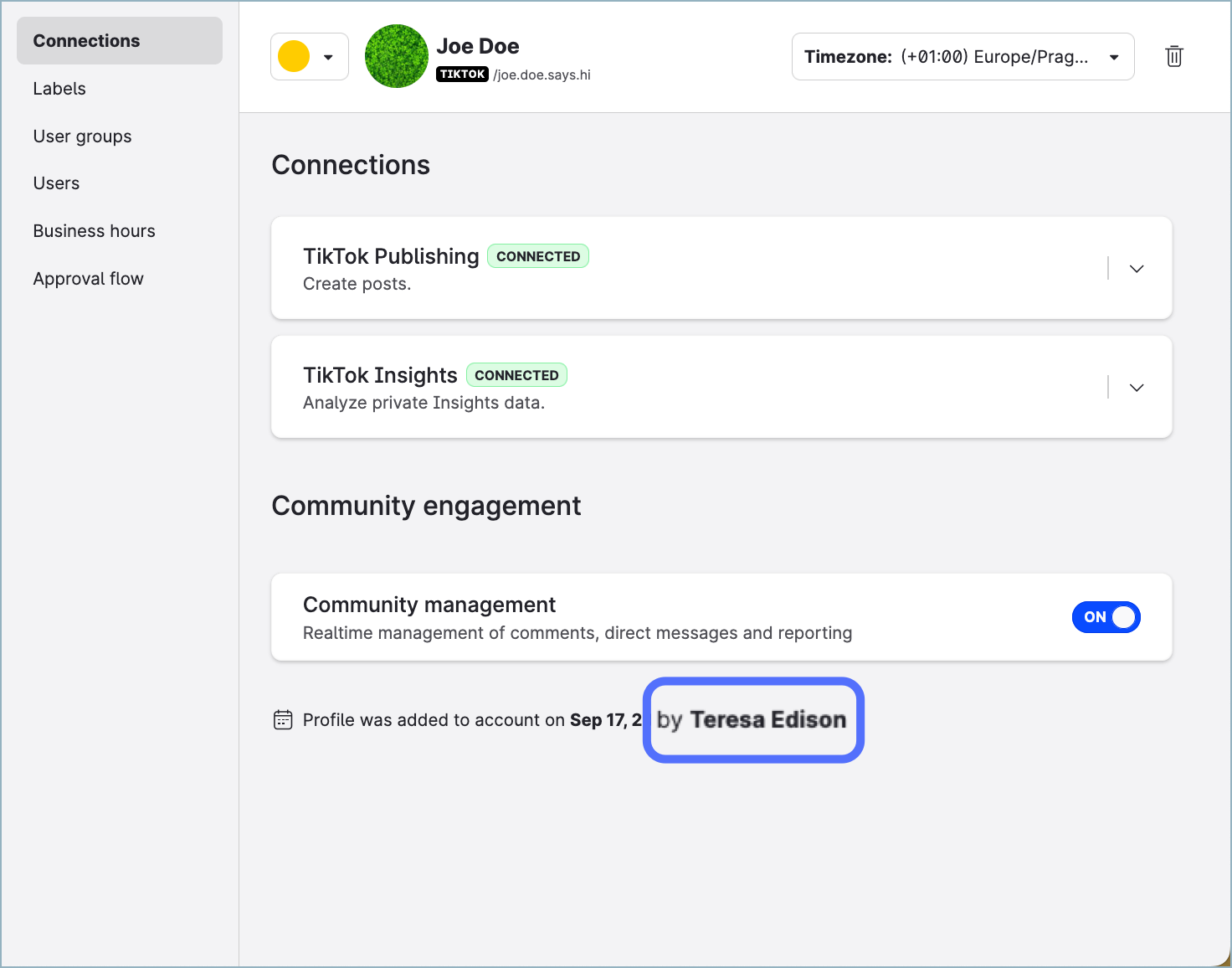Open the Users page
Screen dimensions: 1232x968
56,183
